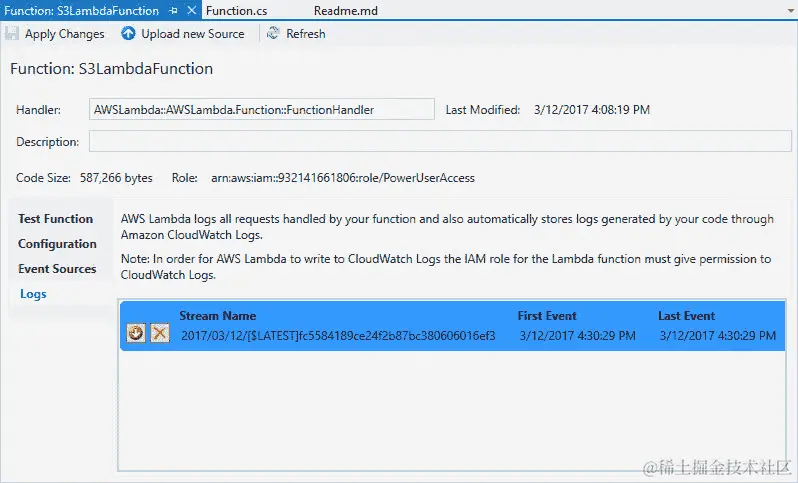Click the Refresh button label
The image size is (798, 483).
coord(305,34)
